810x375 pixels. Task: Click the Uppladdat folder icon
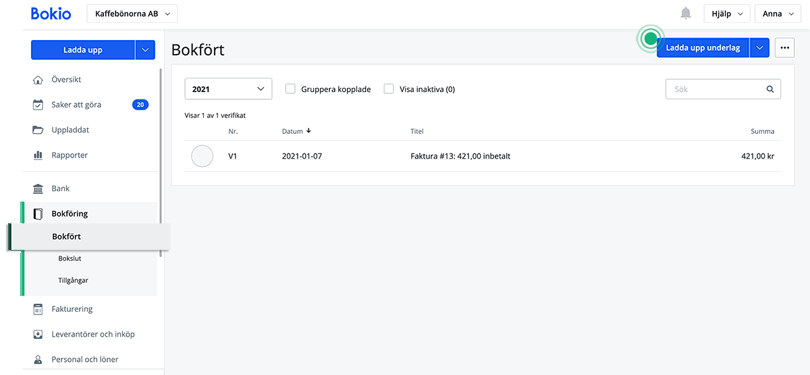(x=38, y=130)
